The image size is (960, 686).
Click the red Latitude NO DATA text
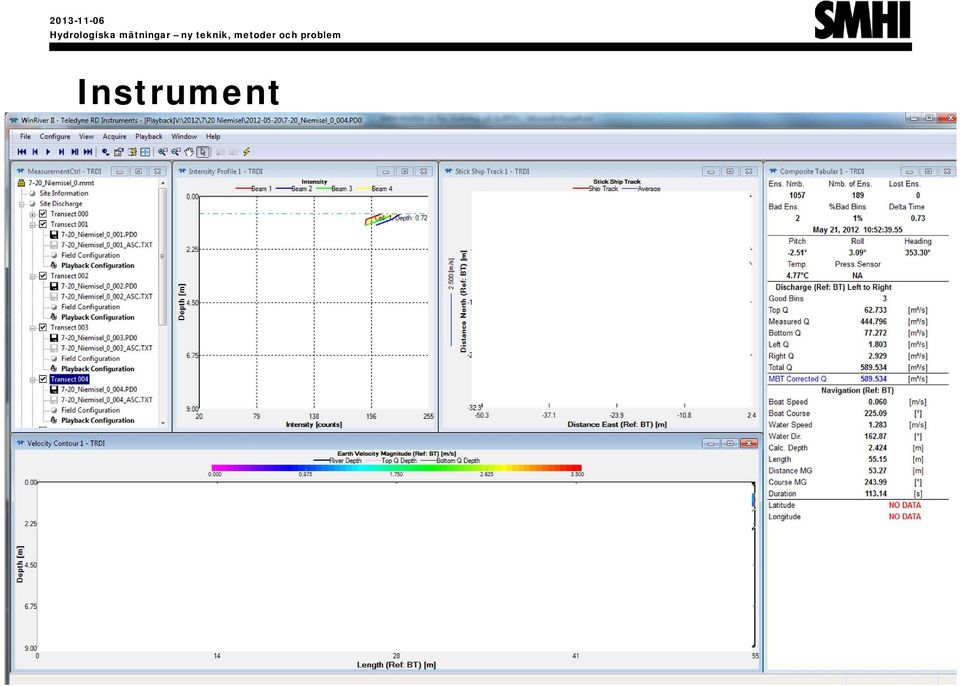904,505
